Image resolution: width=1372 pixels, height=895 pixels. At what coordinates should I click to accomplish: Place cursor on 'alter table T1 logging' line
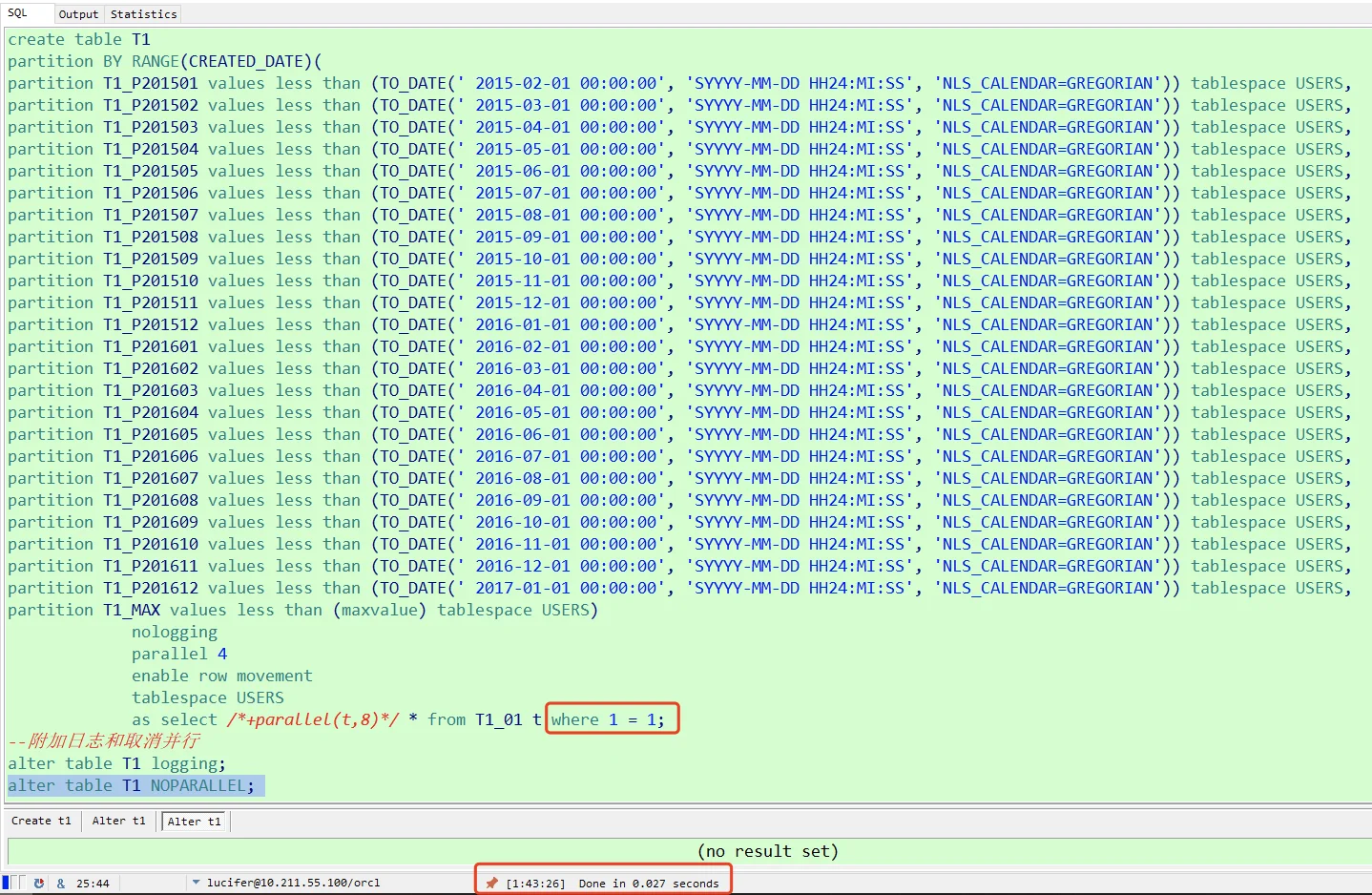tap(117, 763)
